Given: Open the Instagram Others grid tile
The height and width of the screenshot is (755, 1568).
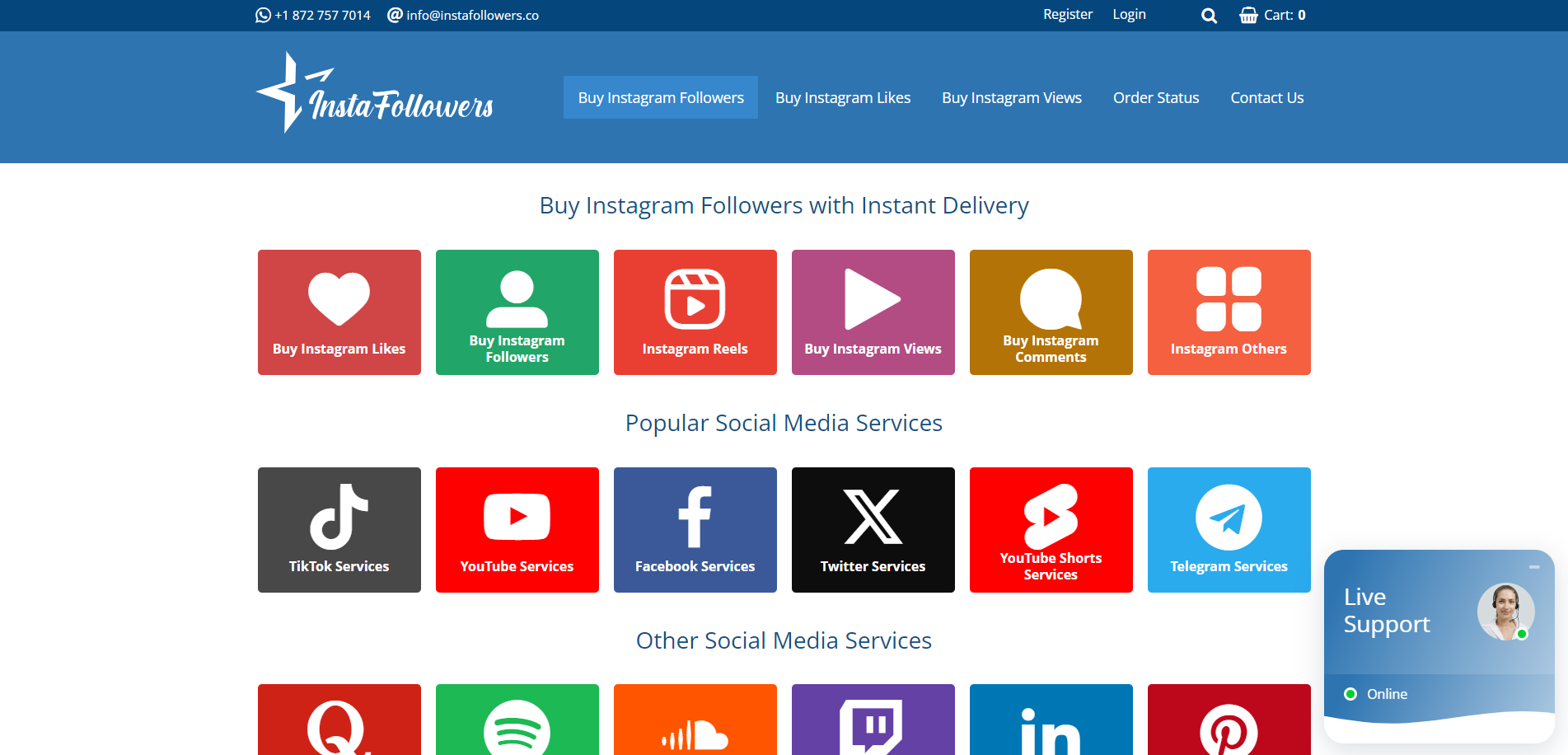Looking at the screenshot, I should pos(1229,312).
